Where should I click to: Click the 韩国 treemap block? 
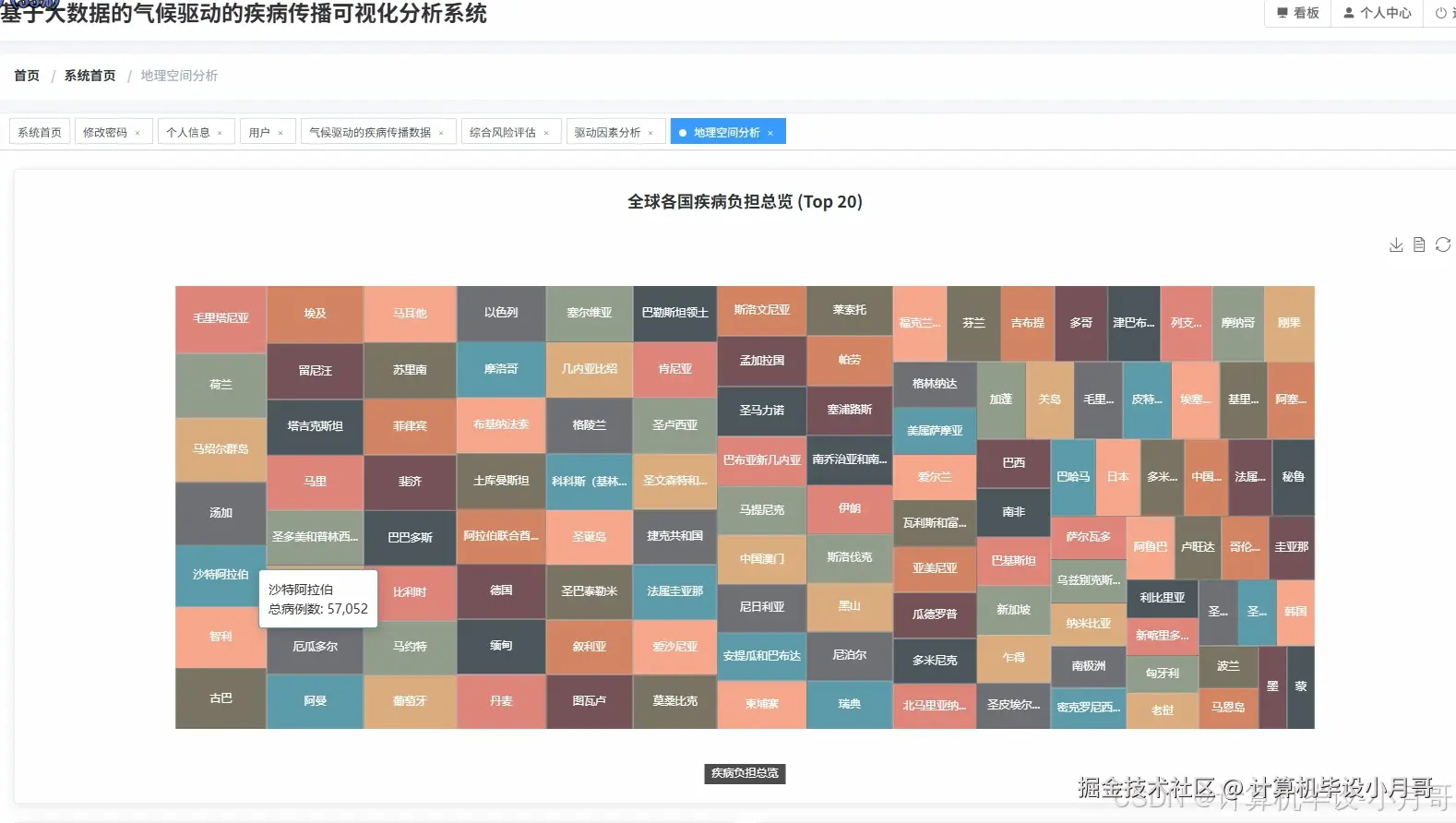coord(1295,612)
